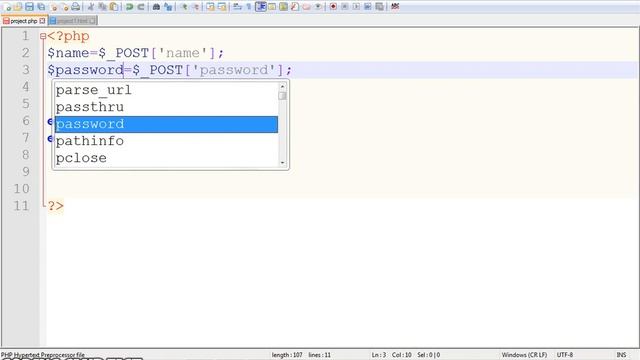Viewport: 640px width, 360px height.
Task: Switch to the project.php tab
Action: 24,21
